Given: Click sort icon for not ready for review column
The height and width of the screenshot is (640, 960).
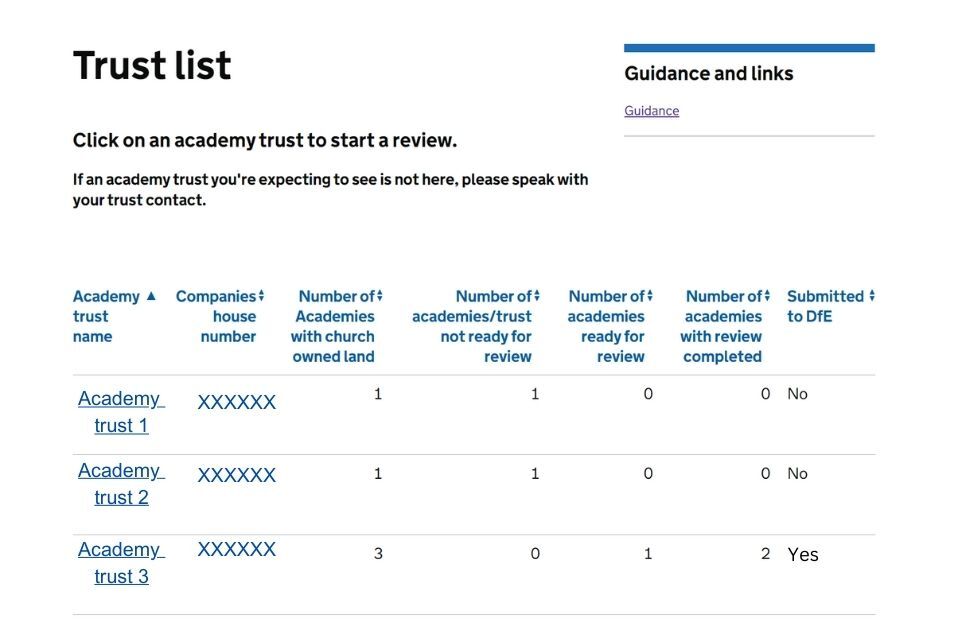Looking at the screenshot, I should (537, 296).
